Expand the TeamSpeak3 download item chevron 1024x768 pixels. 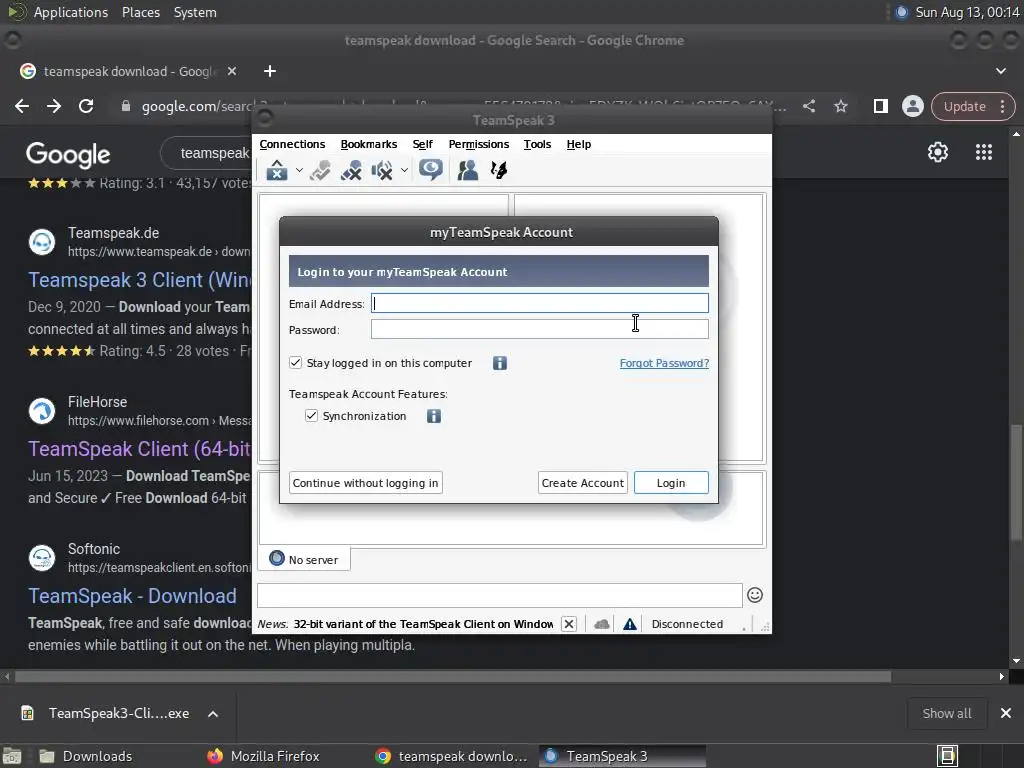tap(213, 714)
